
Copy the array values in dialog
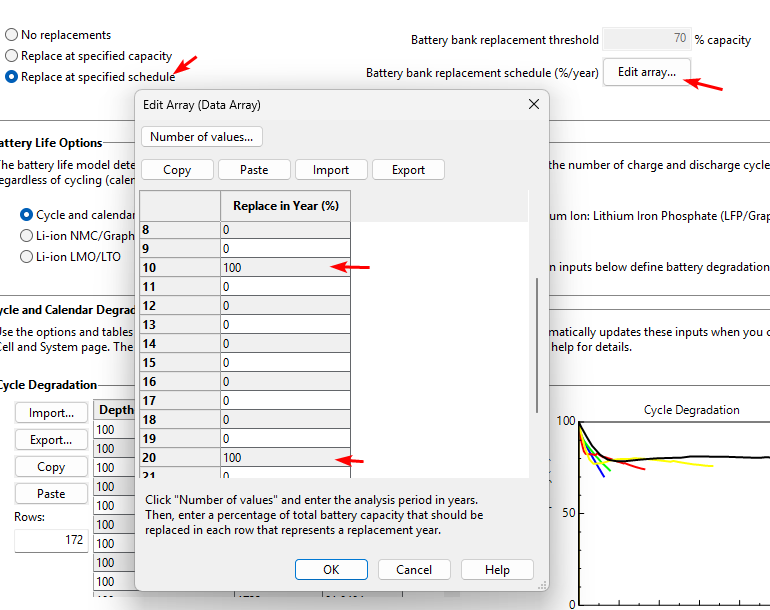177,170
